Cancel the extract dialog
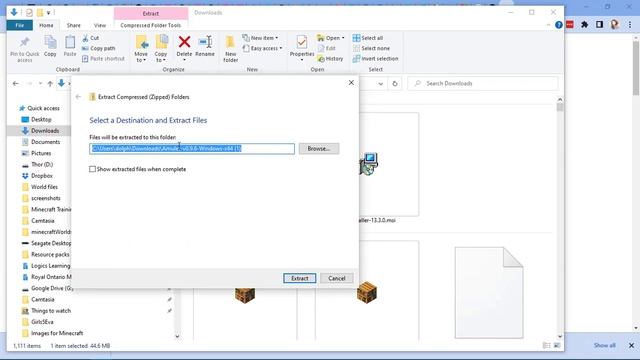 point(337,278)
